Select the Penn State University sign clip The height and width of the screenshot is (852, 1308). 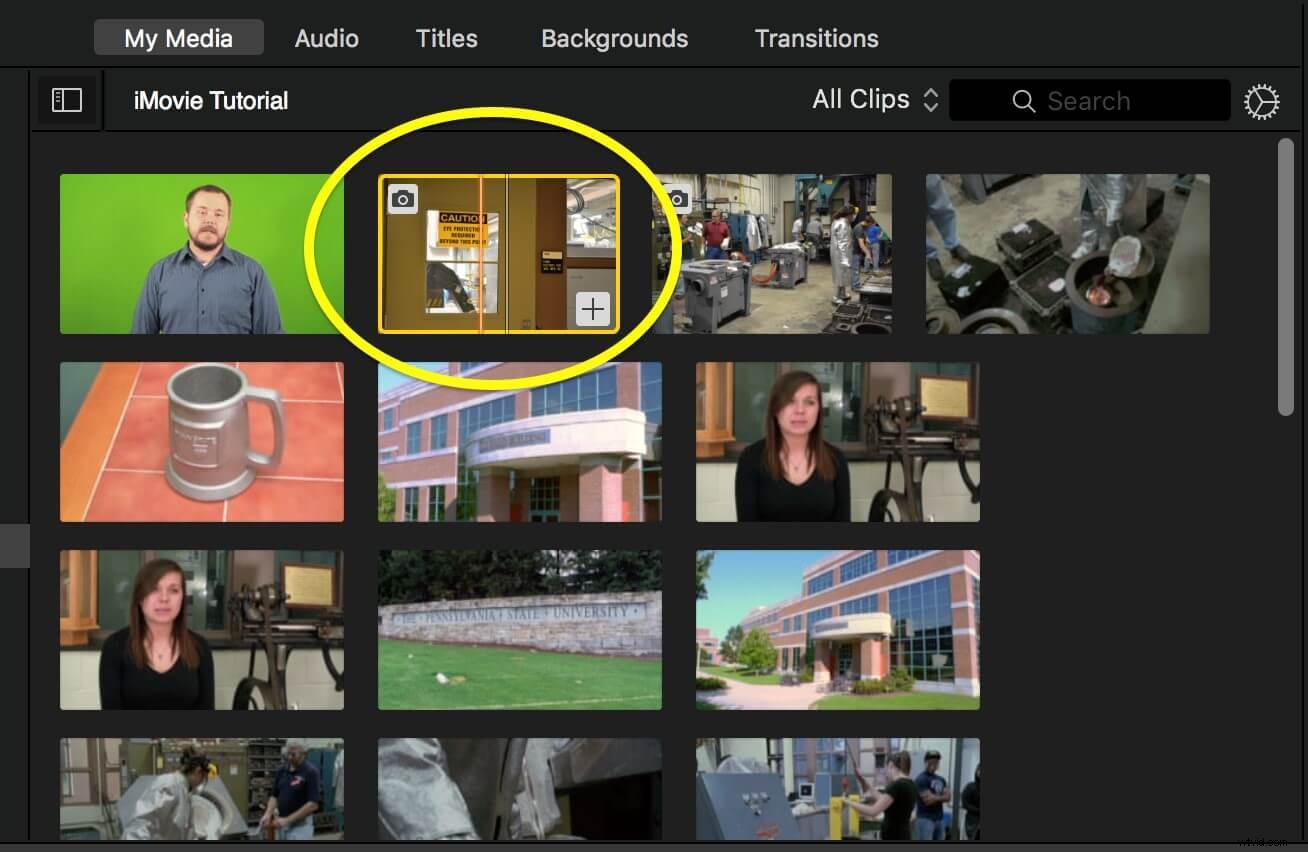point(519,630)
